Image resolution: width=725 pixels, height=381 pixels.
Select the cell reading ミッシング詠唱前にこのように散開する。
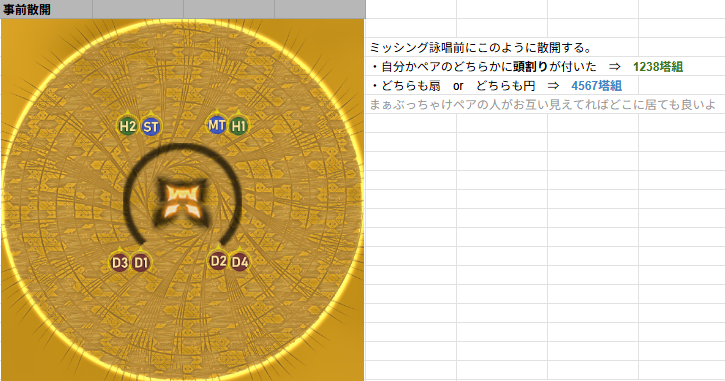480,47
